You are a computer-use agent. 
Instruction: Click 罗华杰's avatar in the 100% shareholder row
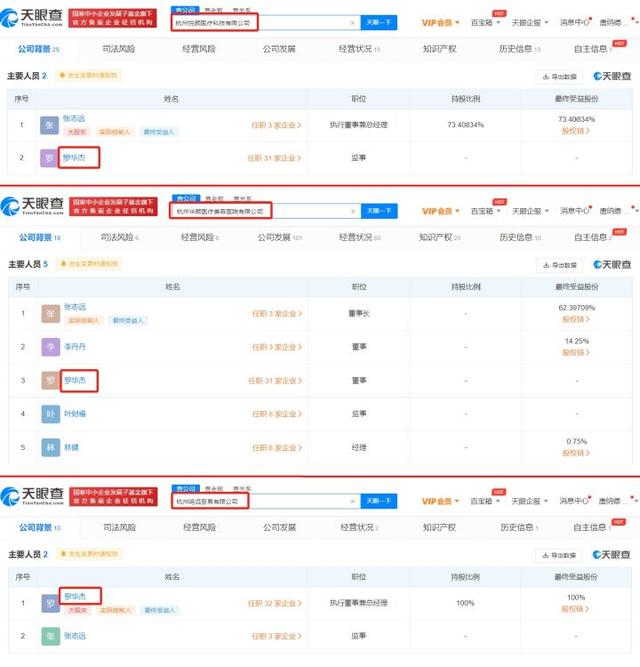(51, 603)
